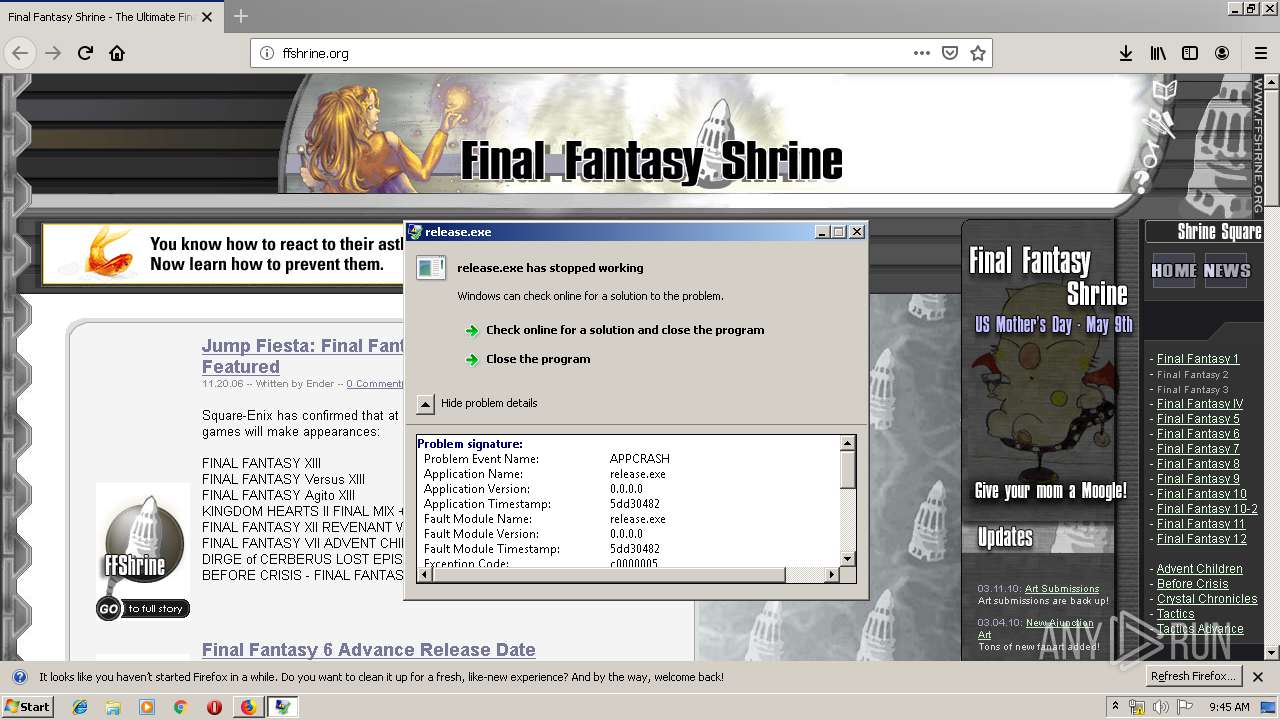This screenshot has width=1280, height=720.
Task: Open the Final Fantasy 8 link
Action: click(1198, 464)
